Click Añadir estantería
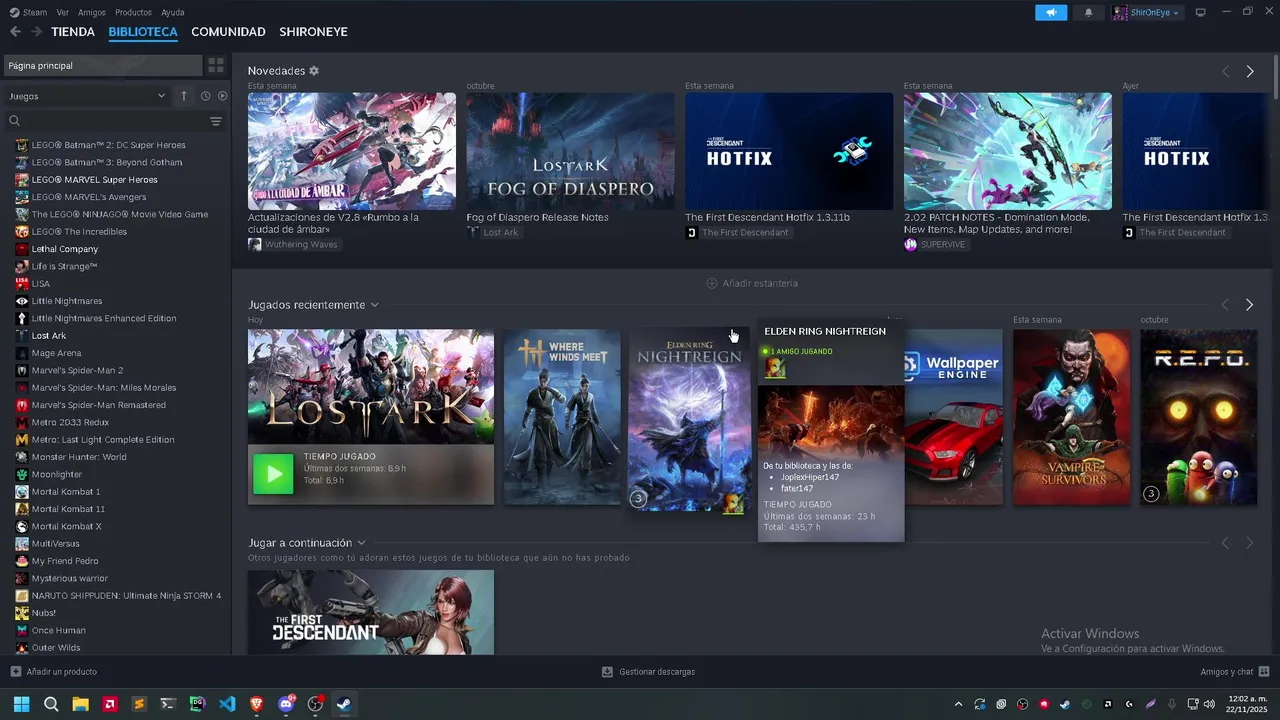This screenshot has width=1280, height=720. pyautogui.click(x=752, y=283)
